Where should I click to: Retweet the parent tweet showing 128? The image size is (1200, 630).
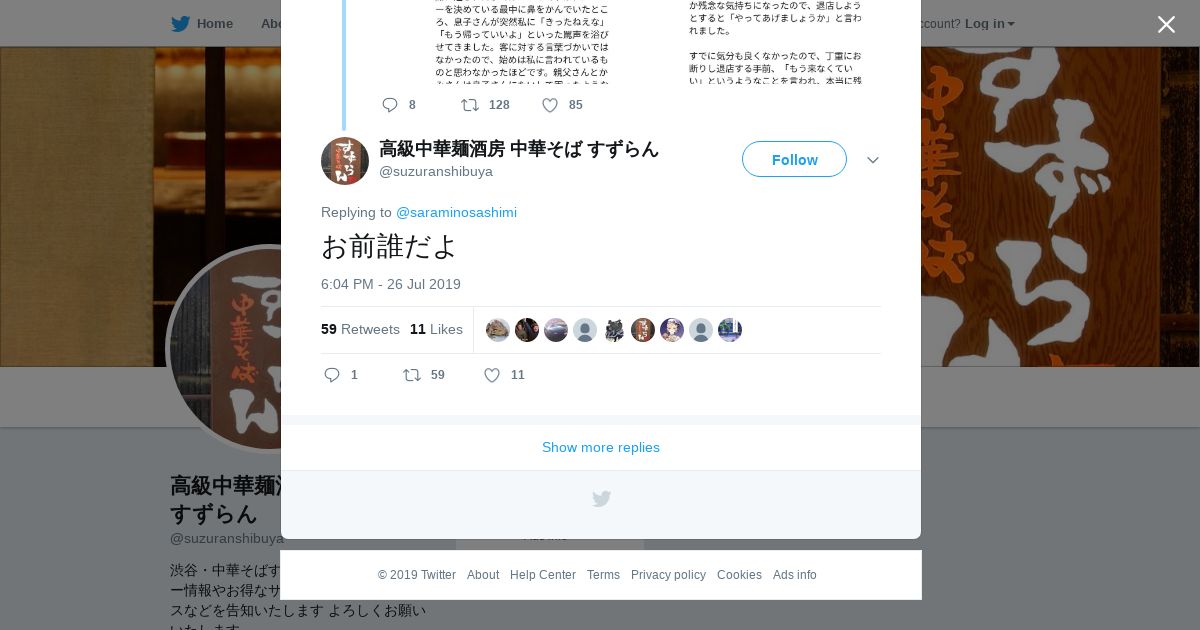click(x=469, y=105)
